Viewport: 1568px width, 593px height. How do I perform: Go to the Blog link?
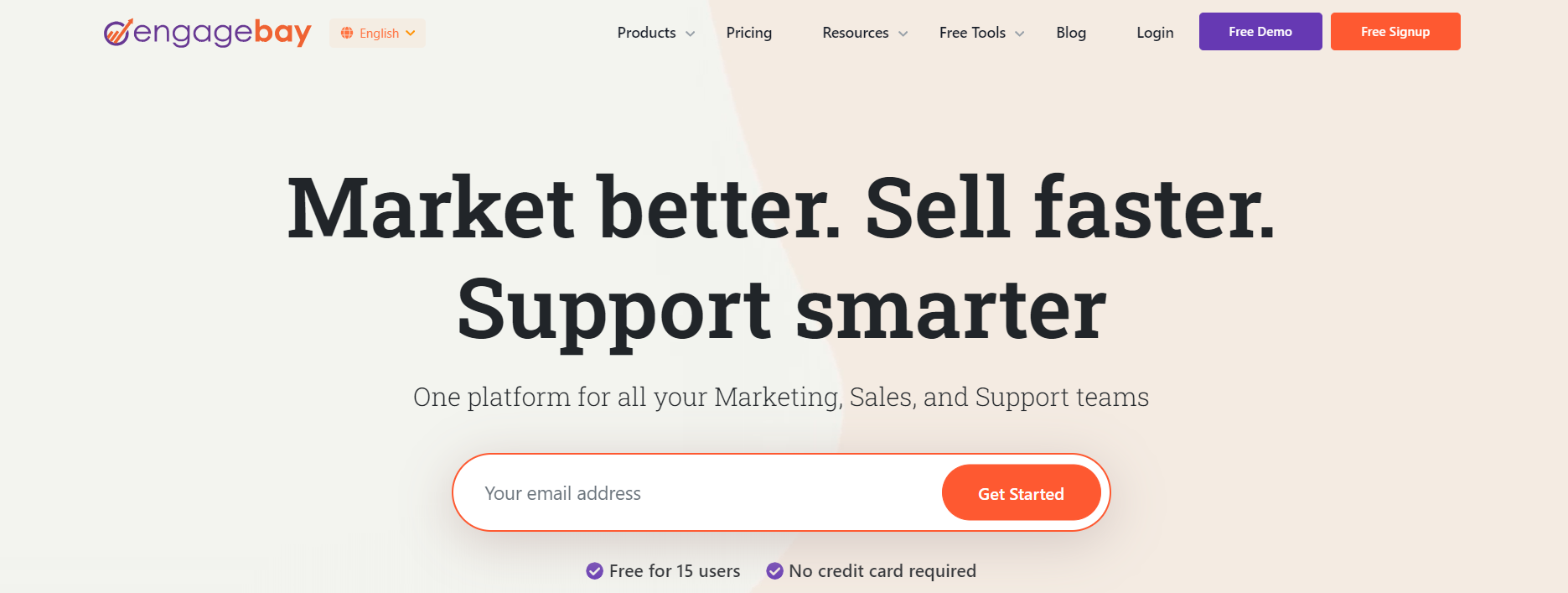tap(1071, 33)
